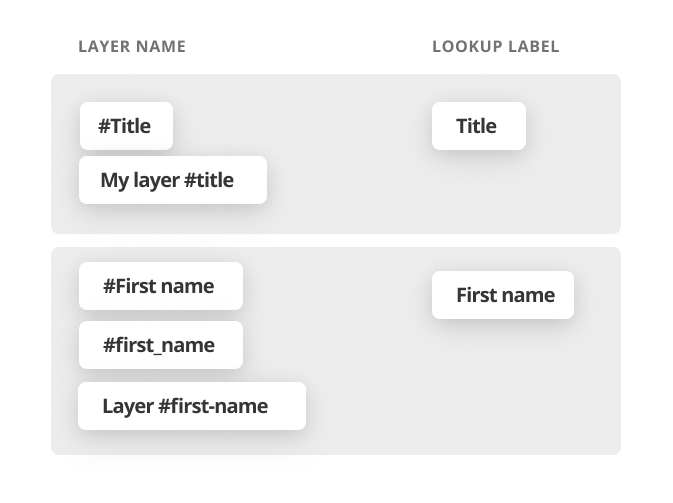
Task: Click the LAYER NAME column header
Action: tap(131, 47)
